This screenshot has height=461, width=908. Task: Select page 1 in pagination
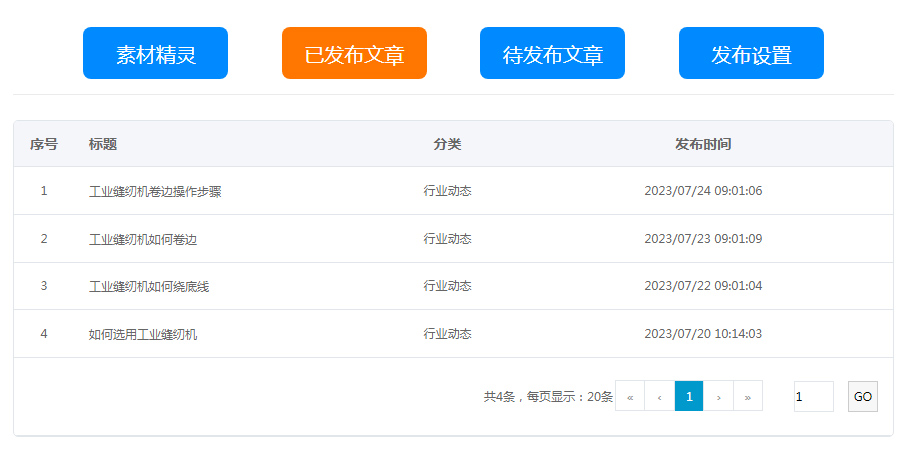coord(689,396)
